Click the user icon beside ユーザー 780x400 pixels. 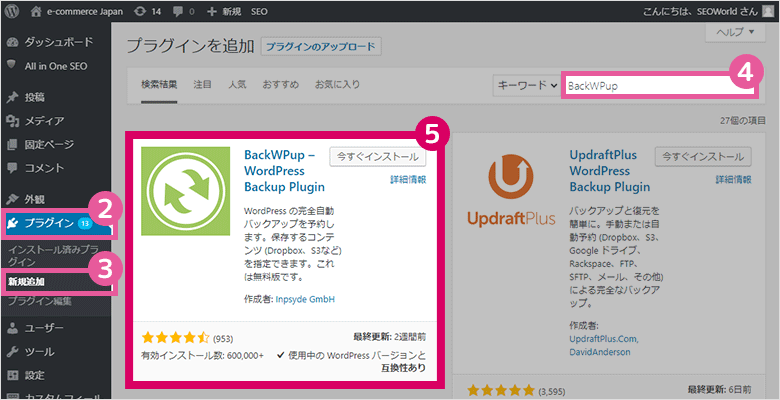pos(13,328)
